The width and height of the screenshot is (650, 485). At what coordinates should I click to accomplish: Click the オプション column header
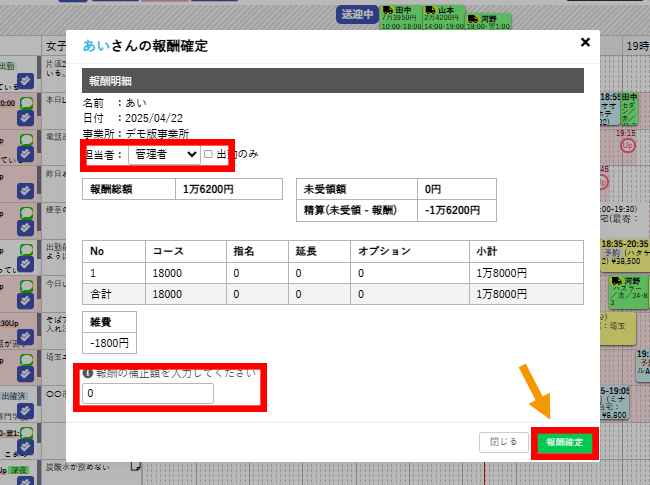point(410,251)
